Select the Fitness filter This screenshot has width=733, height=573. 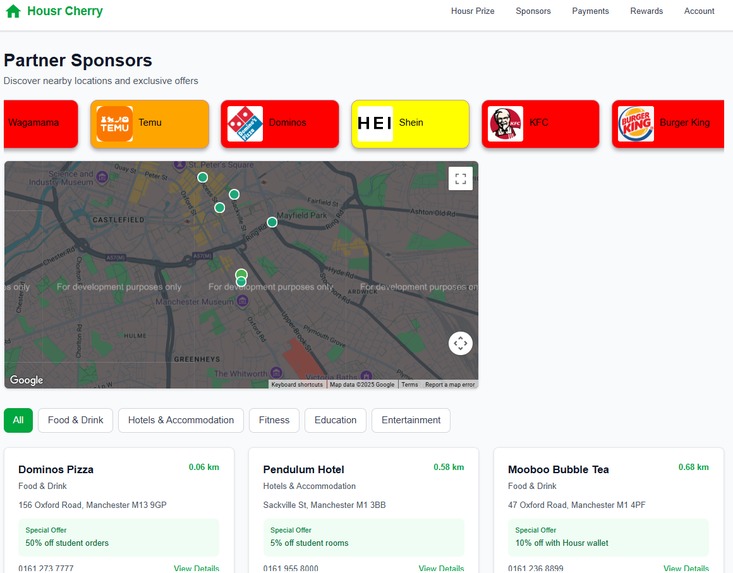274,420
